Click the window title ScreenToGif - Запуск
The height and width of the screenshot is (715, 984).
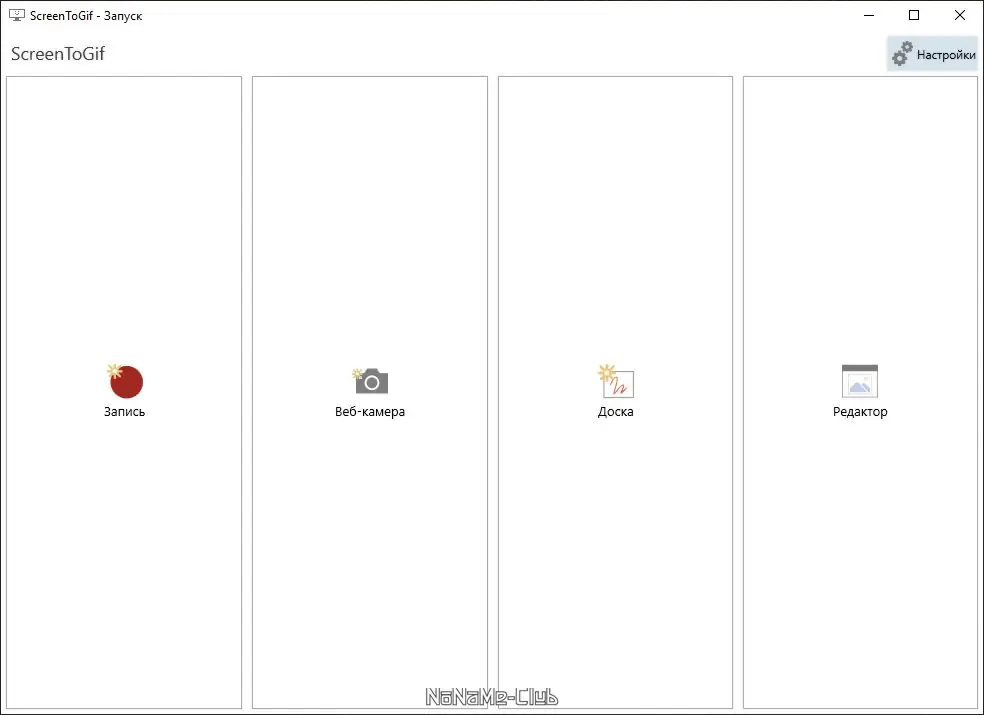coord(86,16)
